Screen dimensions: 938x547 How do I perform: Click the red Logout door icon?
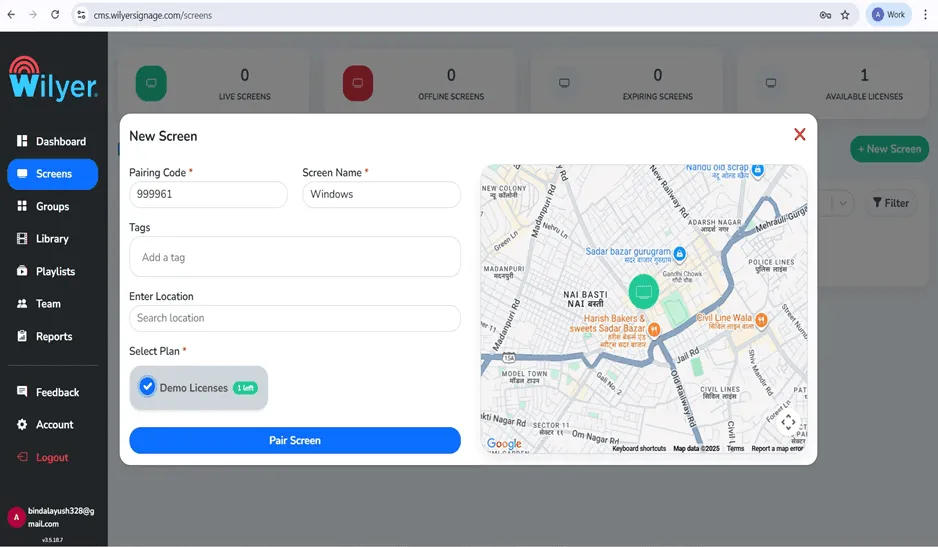[22, 457]
